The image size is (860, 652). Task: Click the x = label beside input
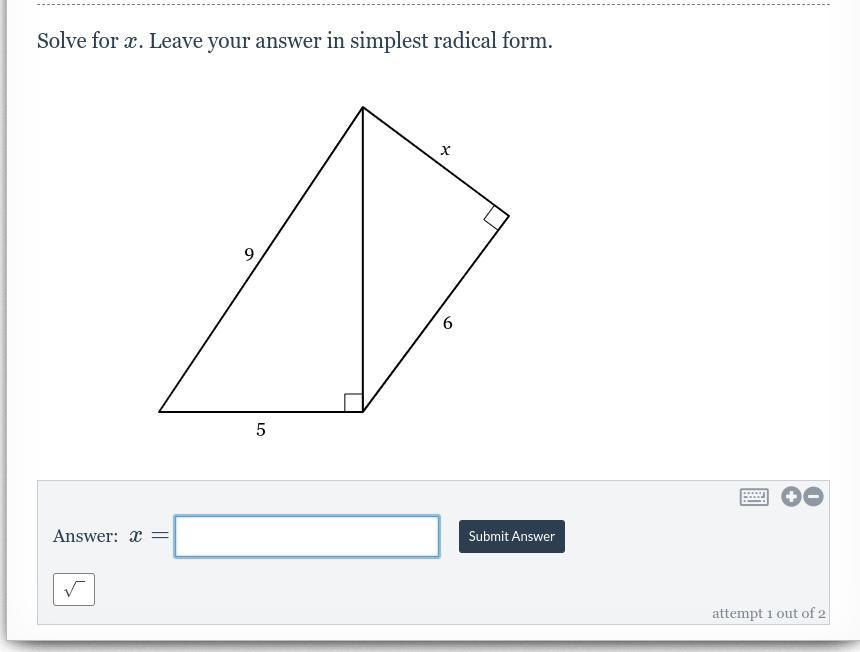click(x=149, y=536)
